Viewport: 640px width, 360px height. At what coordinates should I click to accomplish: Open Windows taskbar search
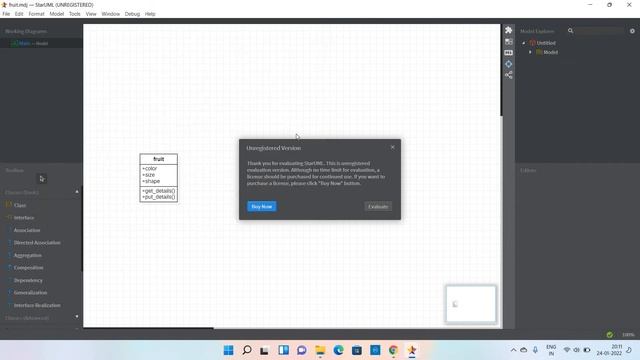[x=247, y=350]
